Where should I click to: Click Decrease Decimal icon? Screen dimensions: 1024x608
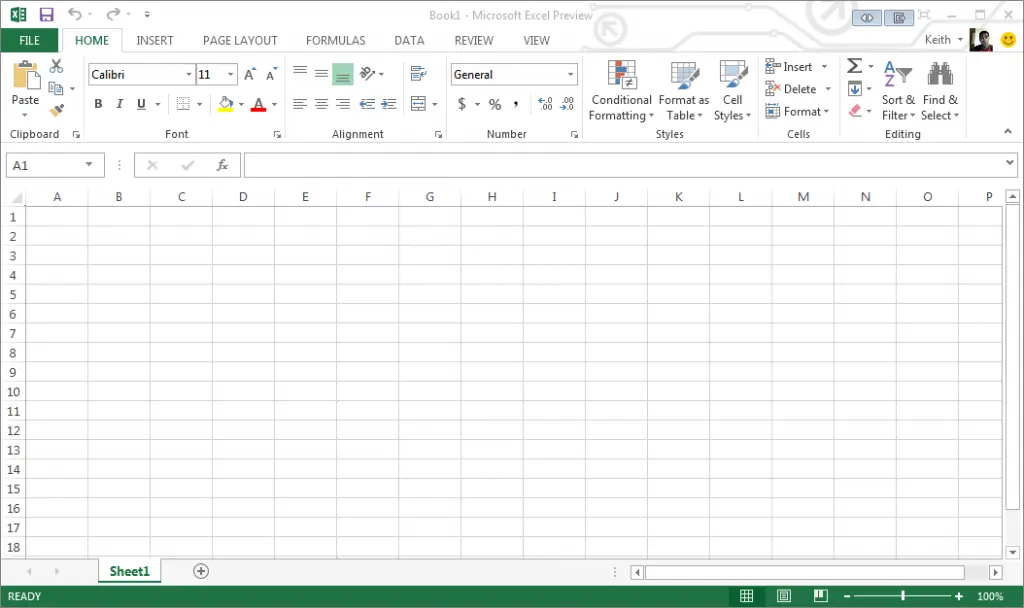point(567,104)
